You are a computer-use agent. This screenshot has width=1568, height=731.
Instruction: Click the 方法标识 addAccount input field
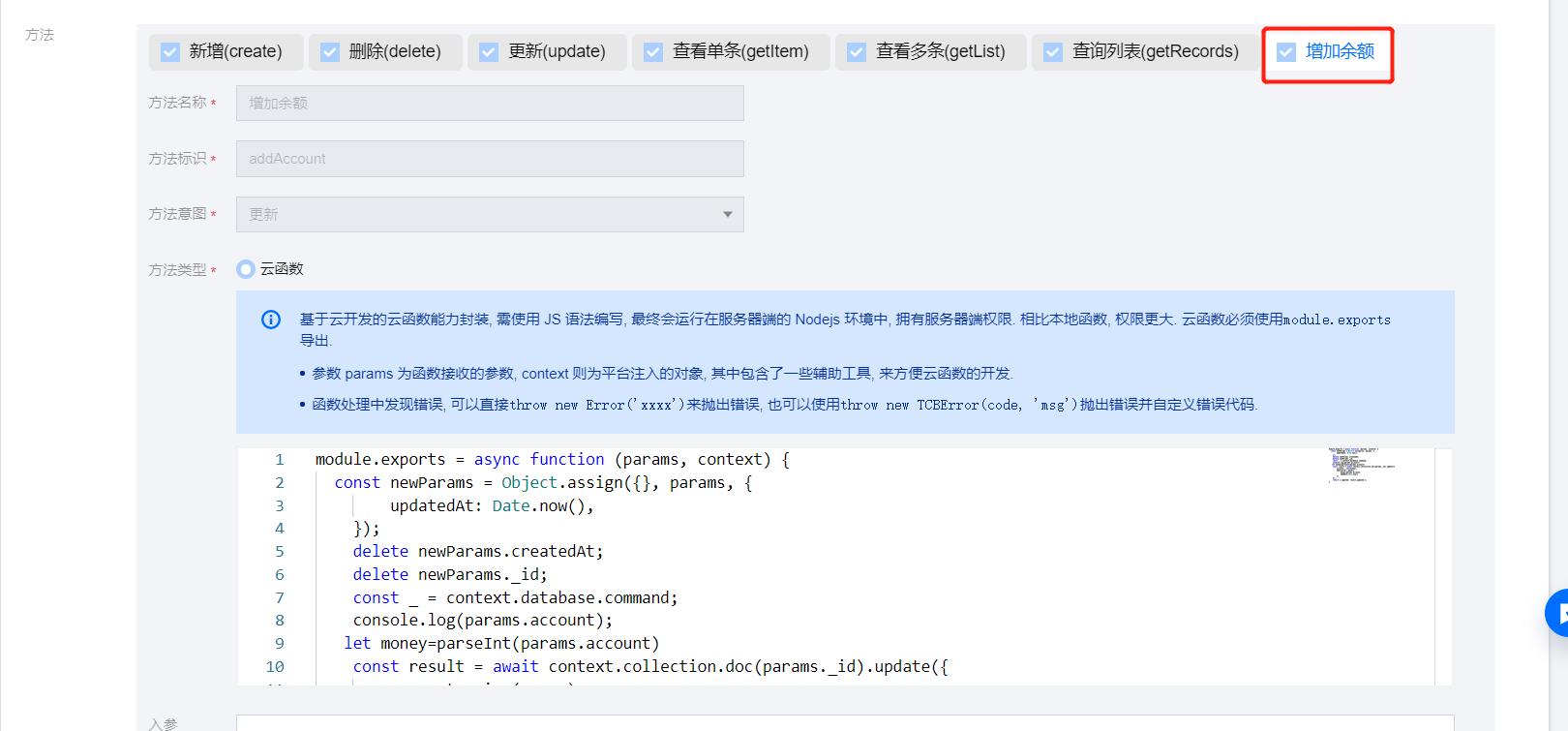(x=490, y=159)
